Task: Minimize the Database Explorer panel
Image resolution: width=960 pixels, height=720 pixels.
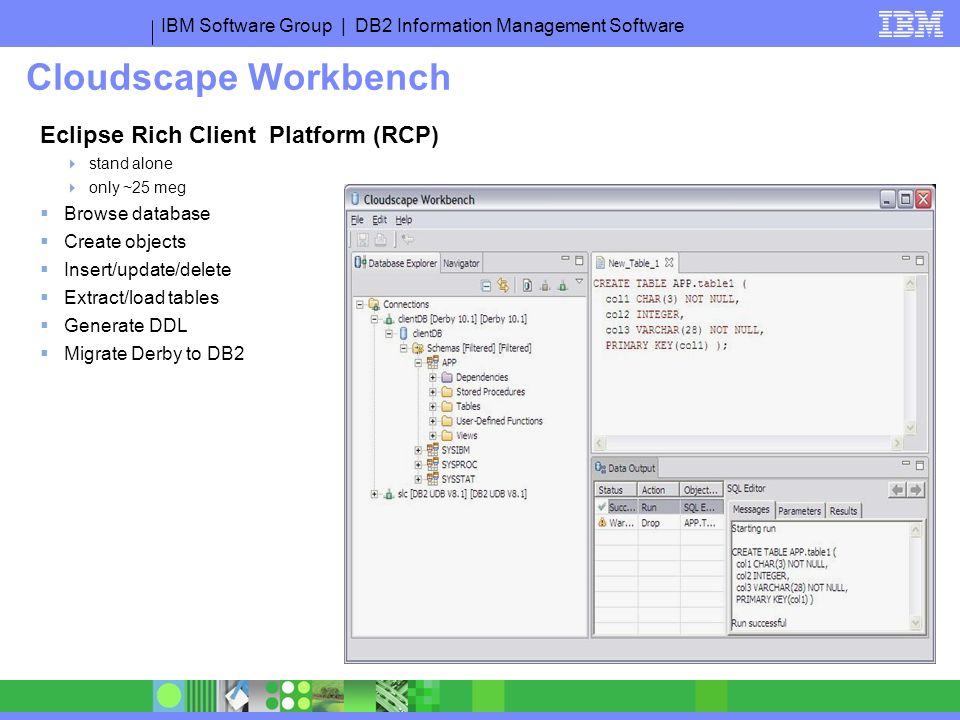Action: [x=565, y=259]
